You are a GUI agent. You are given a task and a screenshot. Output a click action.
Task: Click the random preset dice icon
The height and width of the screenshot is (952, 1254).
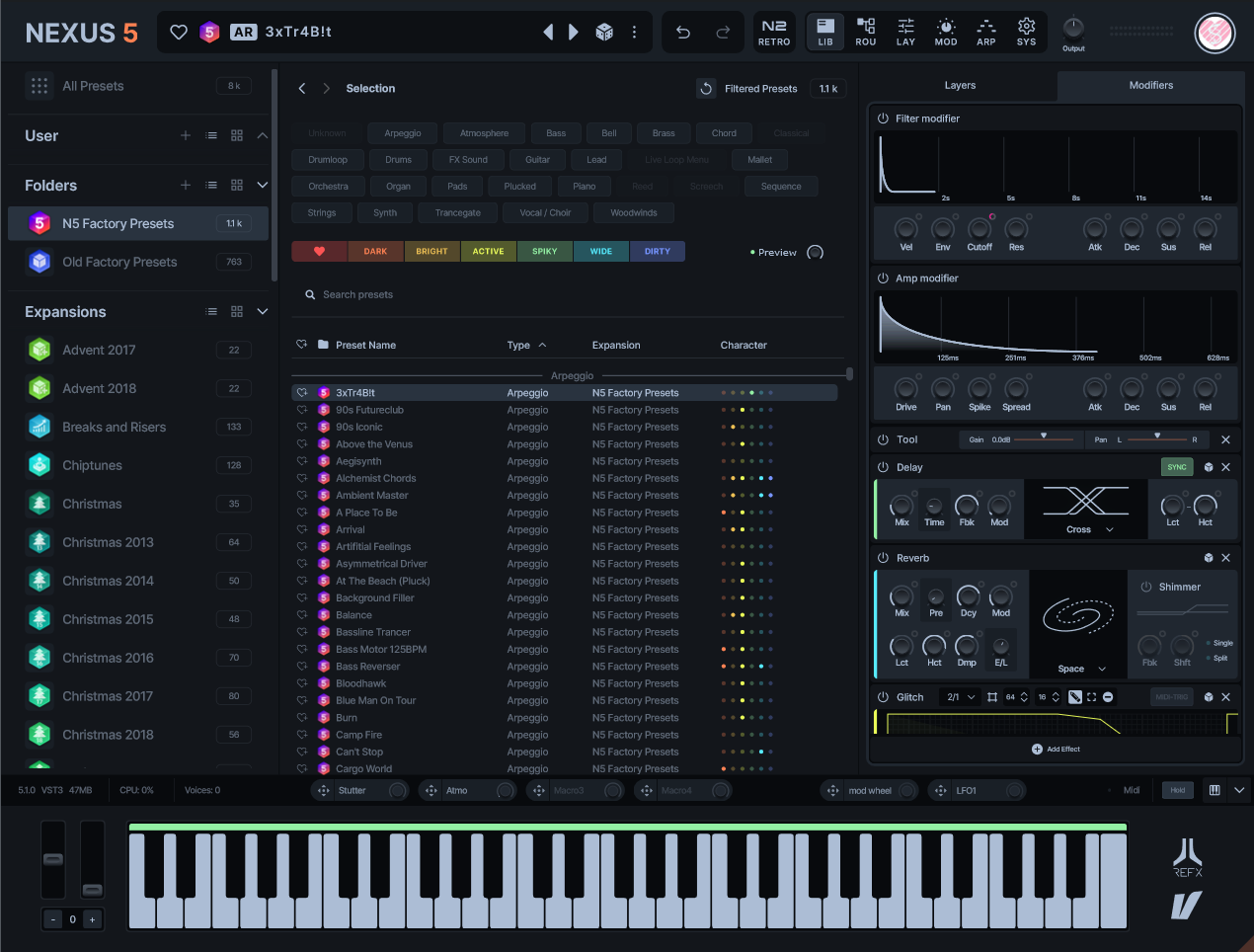coord(604,33)
